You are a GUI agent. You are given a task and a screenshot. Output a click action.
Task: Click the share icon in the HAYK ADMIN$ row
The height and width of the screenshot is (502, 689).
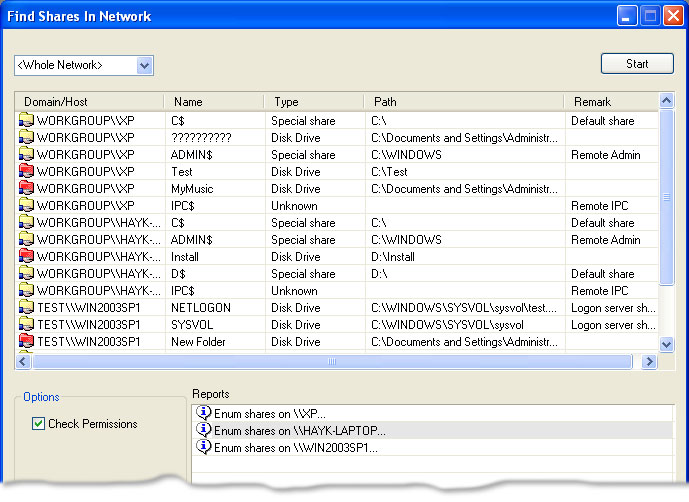coord(26,239)
